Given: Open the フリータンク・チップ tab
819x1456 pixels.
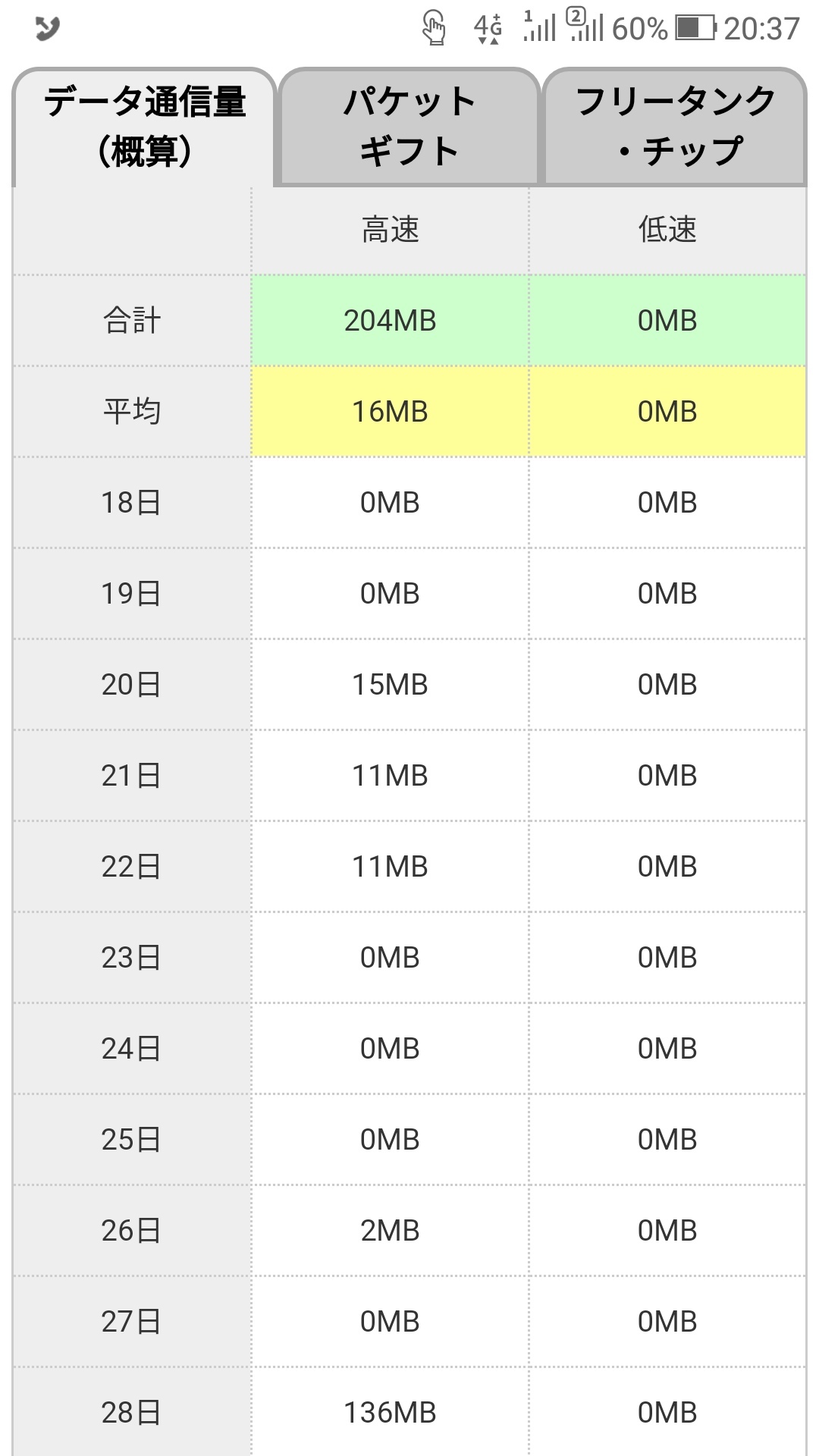Looking at the screenshot, I should click(675, 127).
